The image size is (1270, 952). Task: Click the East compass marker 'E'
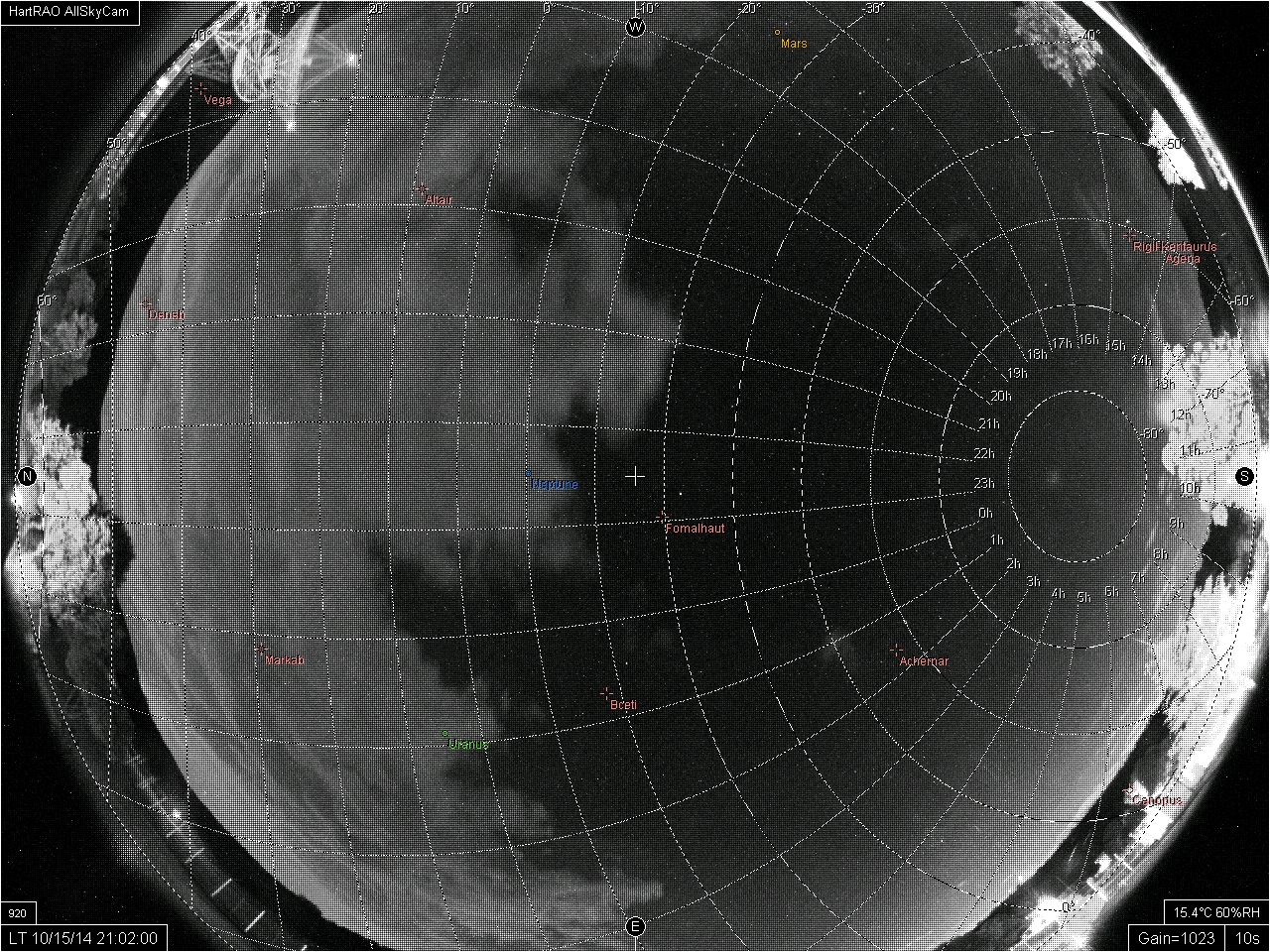pos(635,927)
